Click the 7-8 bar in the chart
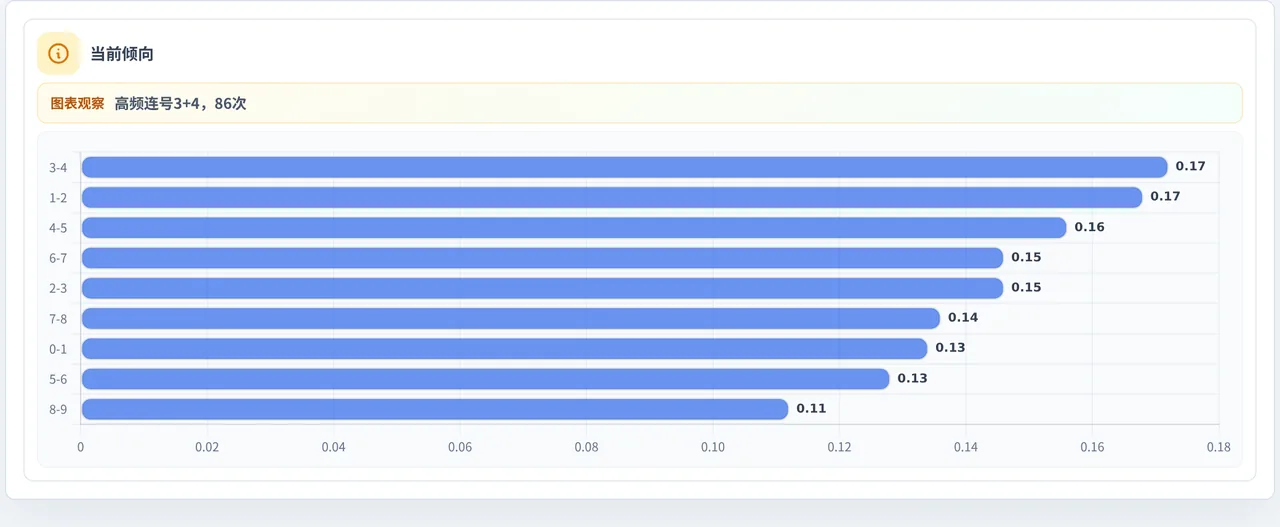Viewport: 1280px width, 527px height. tap(511, 318)
